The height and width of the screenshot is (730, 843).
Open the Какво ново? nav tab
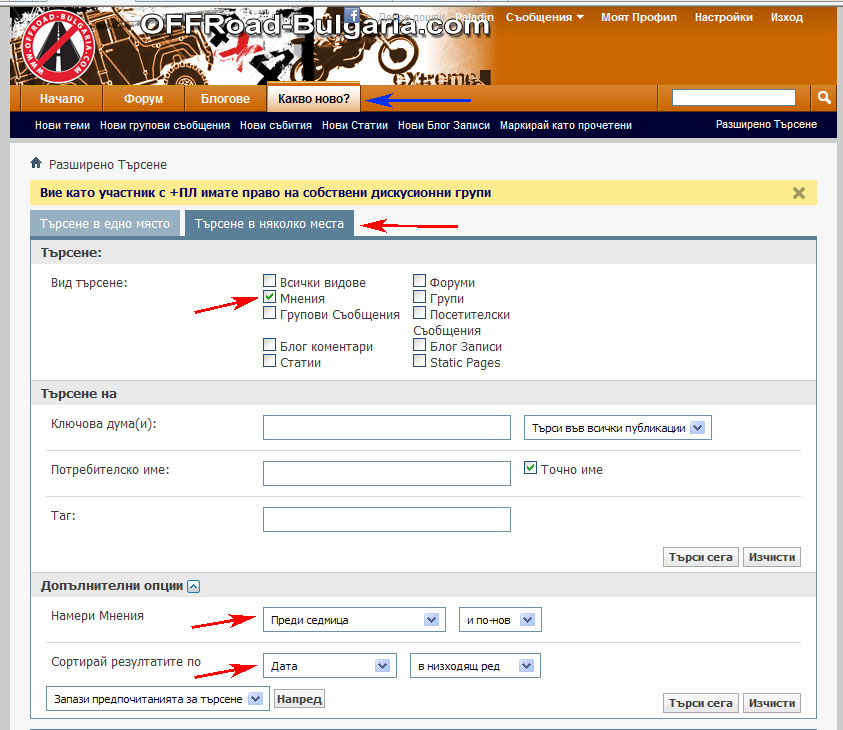(x=313, y=98)
